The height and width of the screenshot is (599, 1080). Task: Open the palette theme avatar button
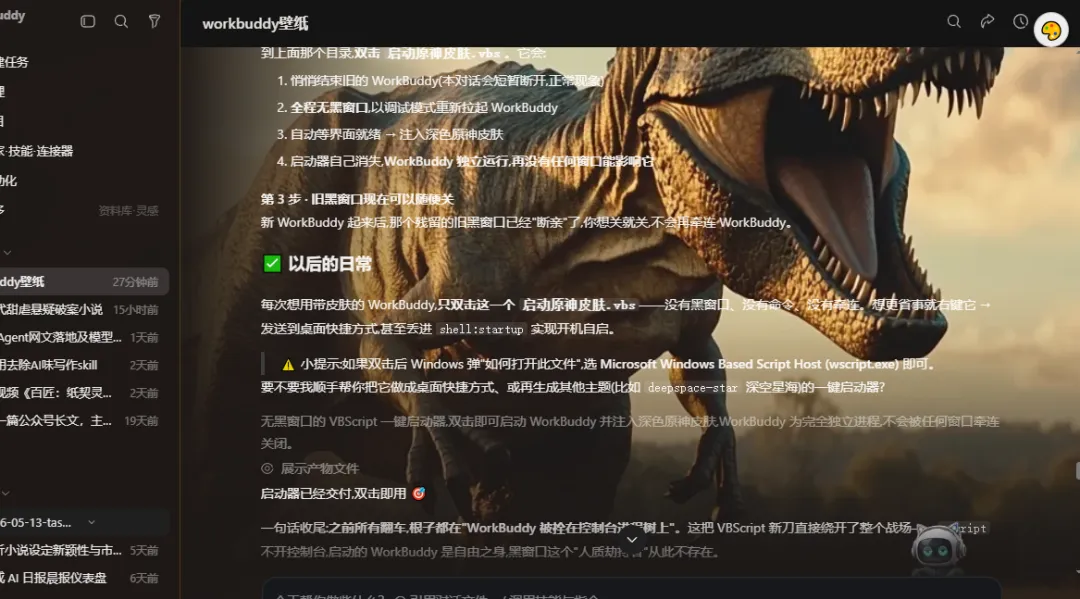(1051, 30)
